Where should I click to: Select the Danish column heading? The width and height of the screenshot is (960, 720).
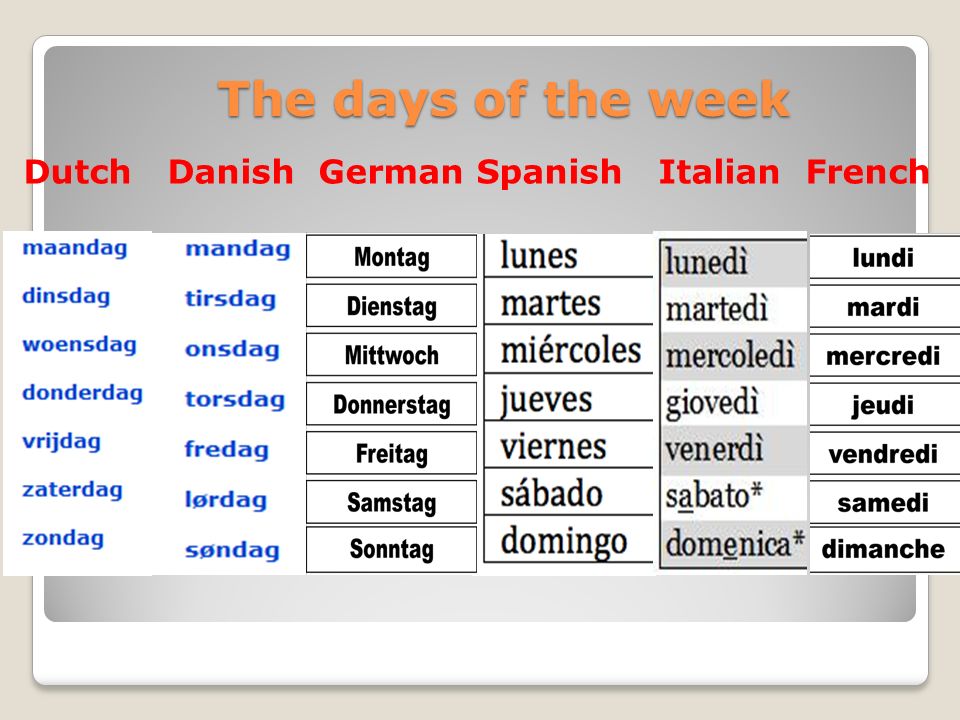231,172
